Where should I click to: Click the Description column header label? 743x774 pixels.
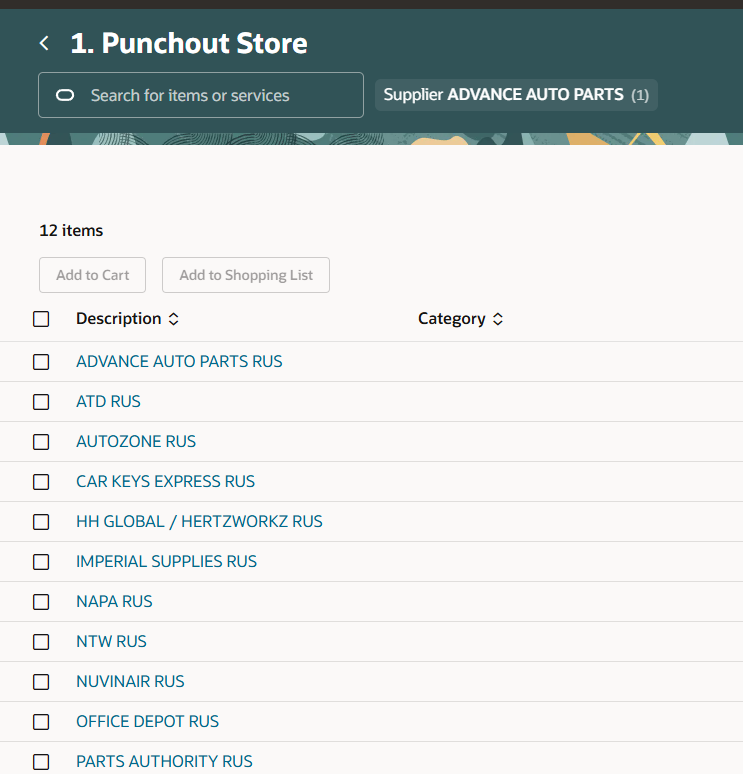pos(118,319)
